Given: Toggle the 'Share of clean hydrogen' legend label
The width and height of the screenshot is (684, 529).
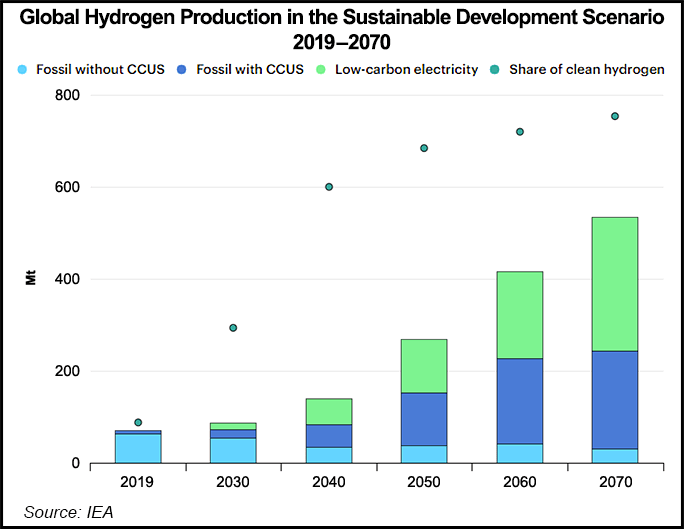Looking at the screenshot, I should (587, 70).
